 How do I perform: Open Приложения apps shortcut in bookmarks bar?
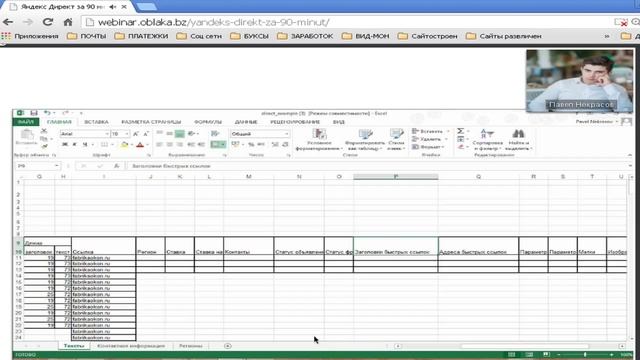(30, 36)
